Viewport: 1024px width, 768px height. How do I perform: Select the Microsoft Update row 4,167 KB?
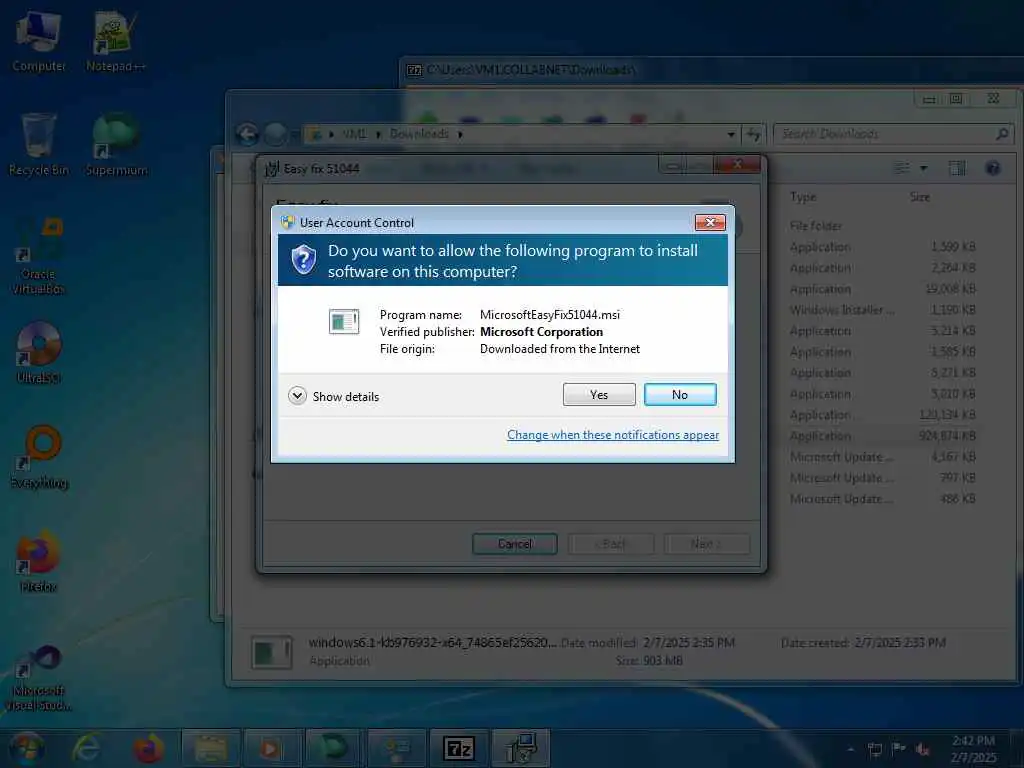(884, 456)
